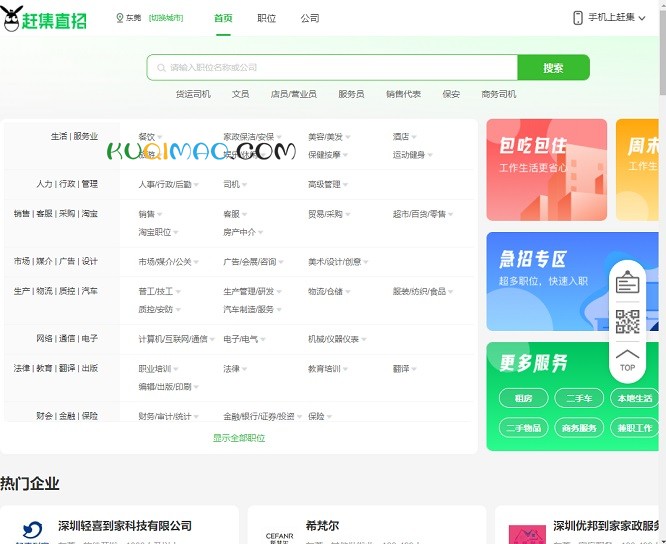The width and height of the screenshot is (666, 544).
Task: Click 显示全部职位 link
Action: [239, 438]
